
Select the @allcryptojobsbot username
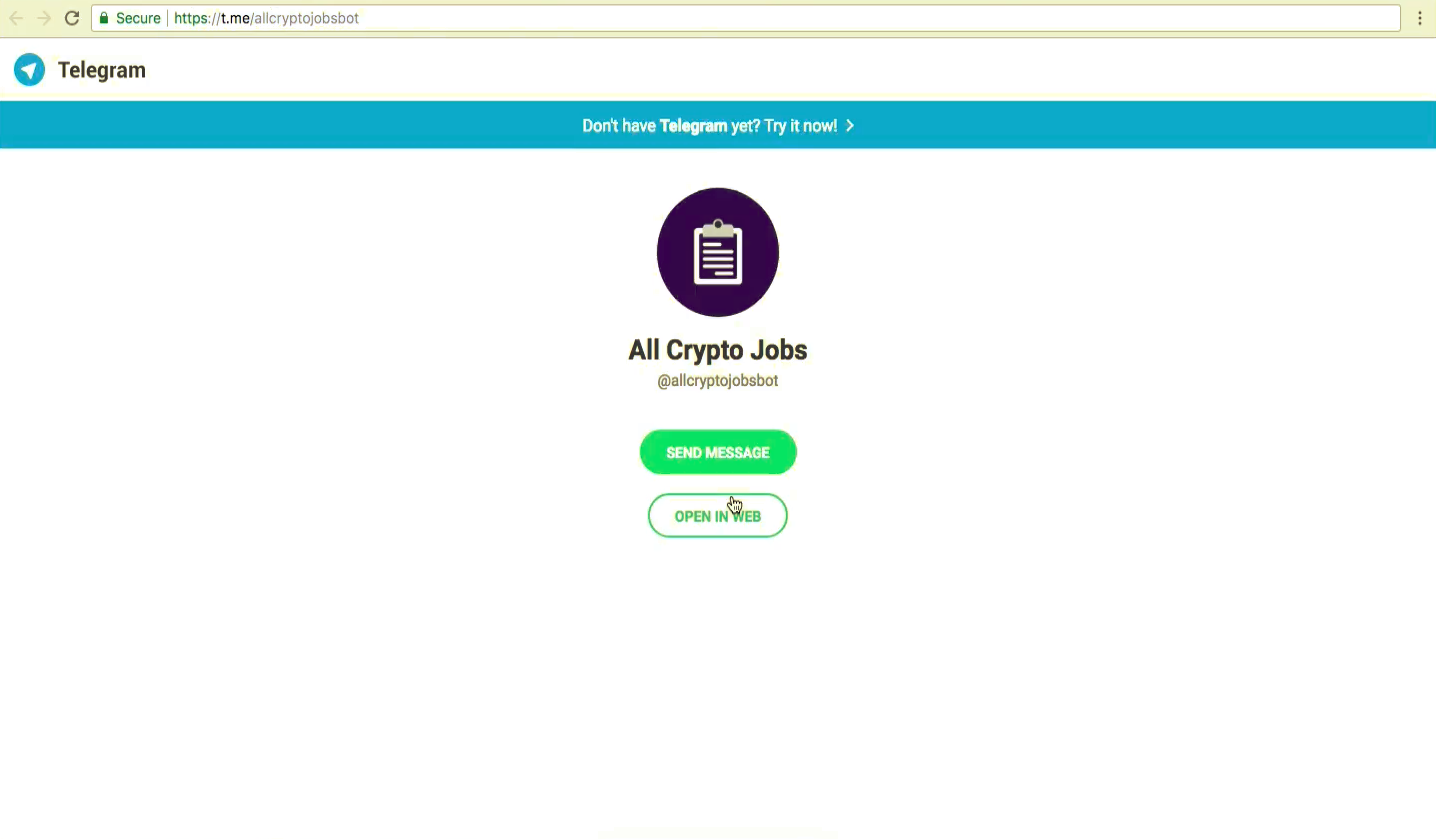point(717,380)
